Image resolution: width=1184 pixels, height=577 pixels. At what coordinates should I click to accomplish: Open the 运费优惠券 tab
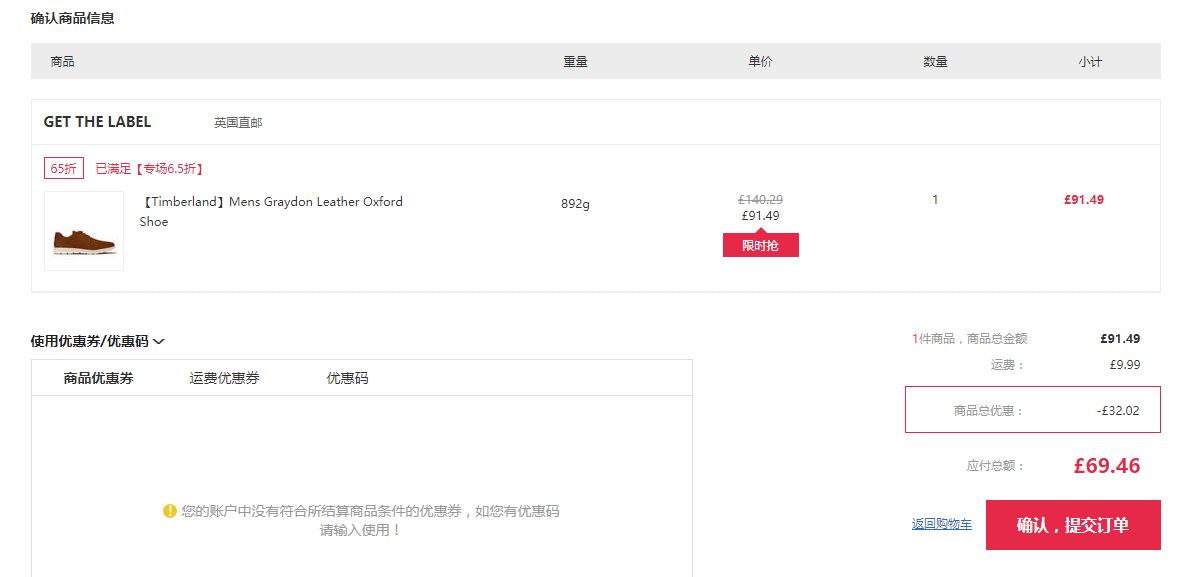click(x=224, y=378)
